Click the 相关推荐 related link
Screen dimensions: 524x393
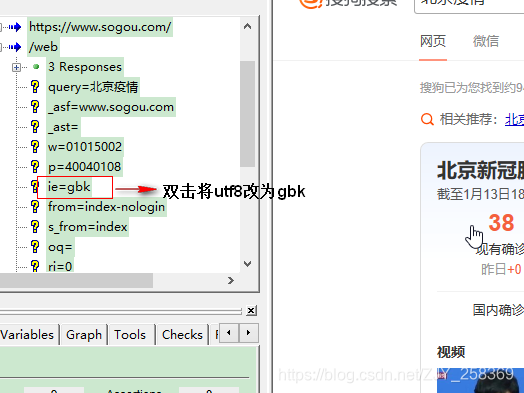click(x=514, y=119)
